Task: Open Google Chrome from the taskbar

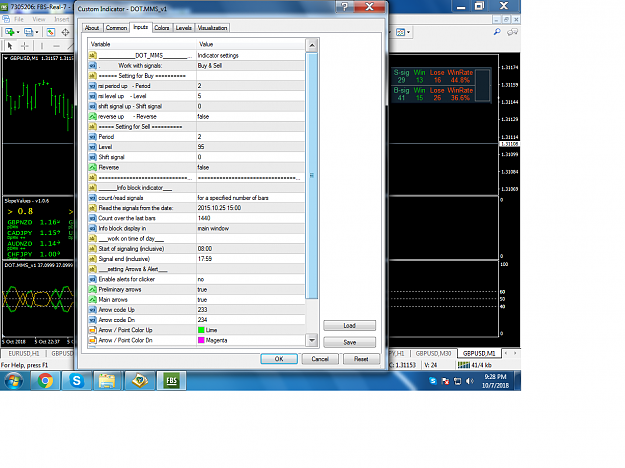Action: [x=45, y=381]
